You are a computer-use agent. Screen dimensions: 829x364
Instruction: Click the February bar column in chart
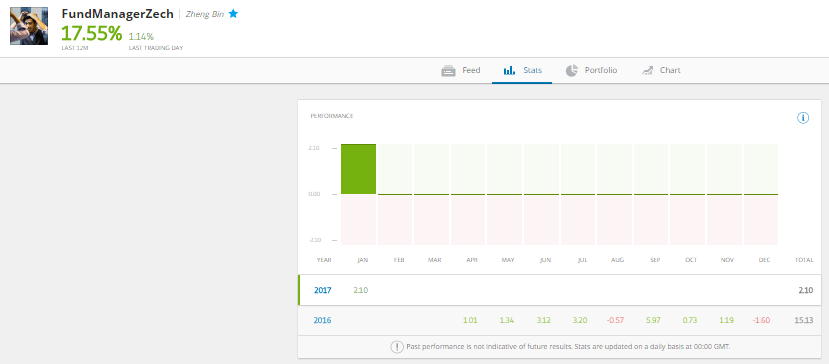click(395, 194)
